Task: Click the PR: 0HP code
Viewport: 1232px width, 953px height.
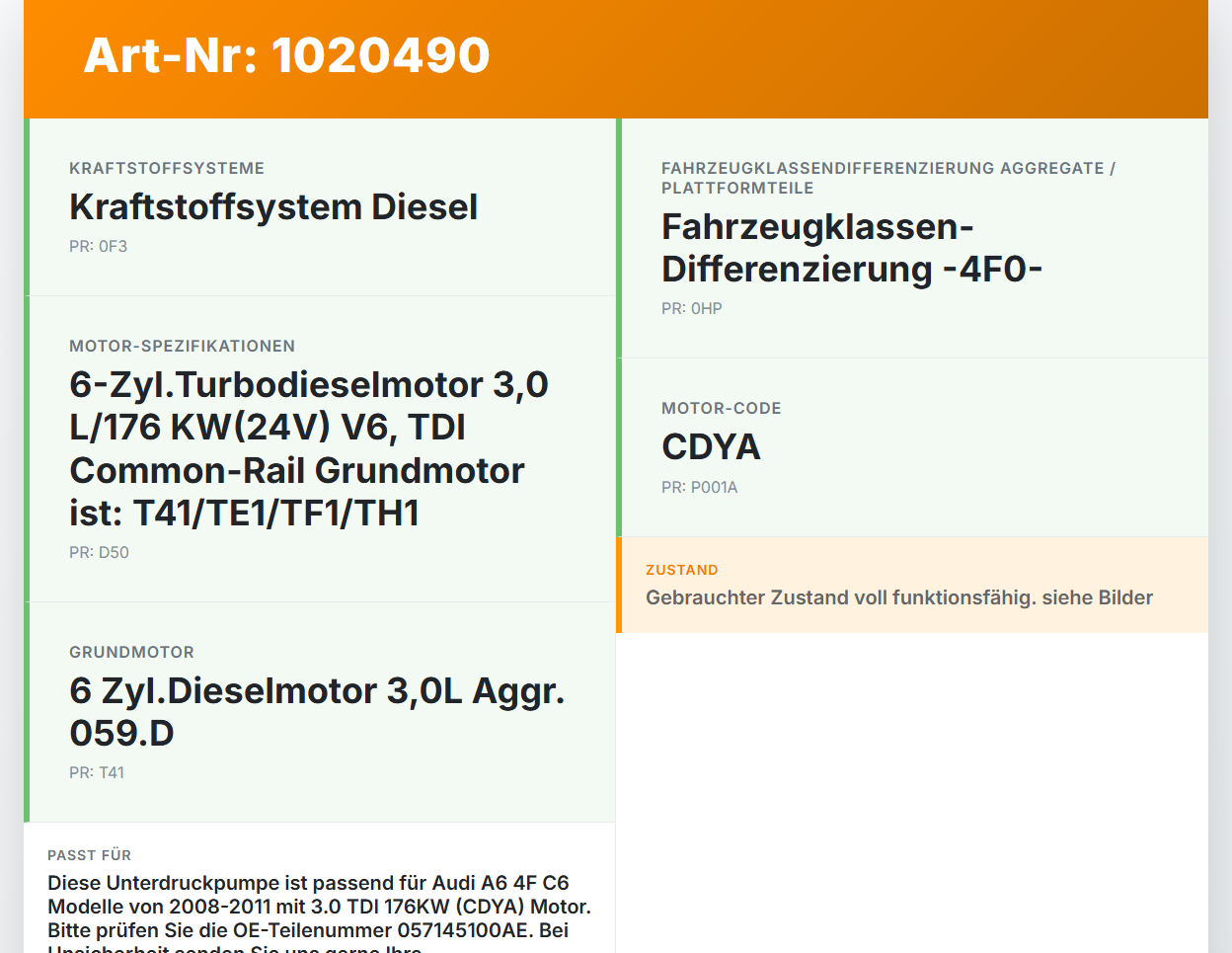Action: [692, 309]
